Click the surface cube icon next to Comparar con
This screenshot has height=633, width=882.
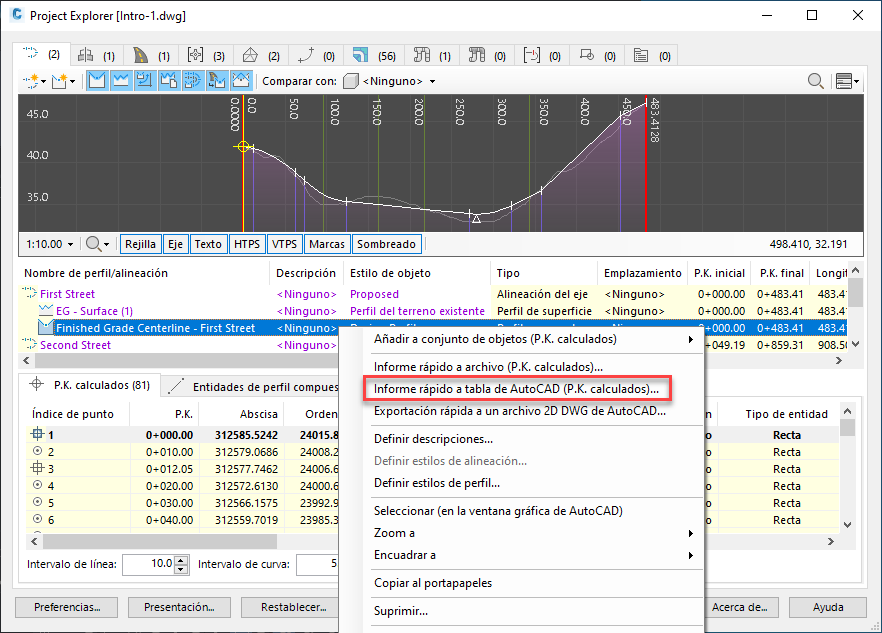[x=350, y=81]
